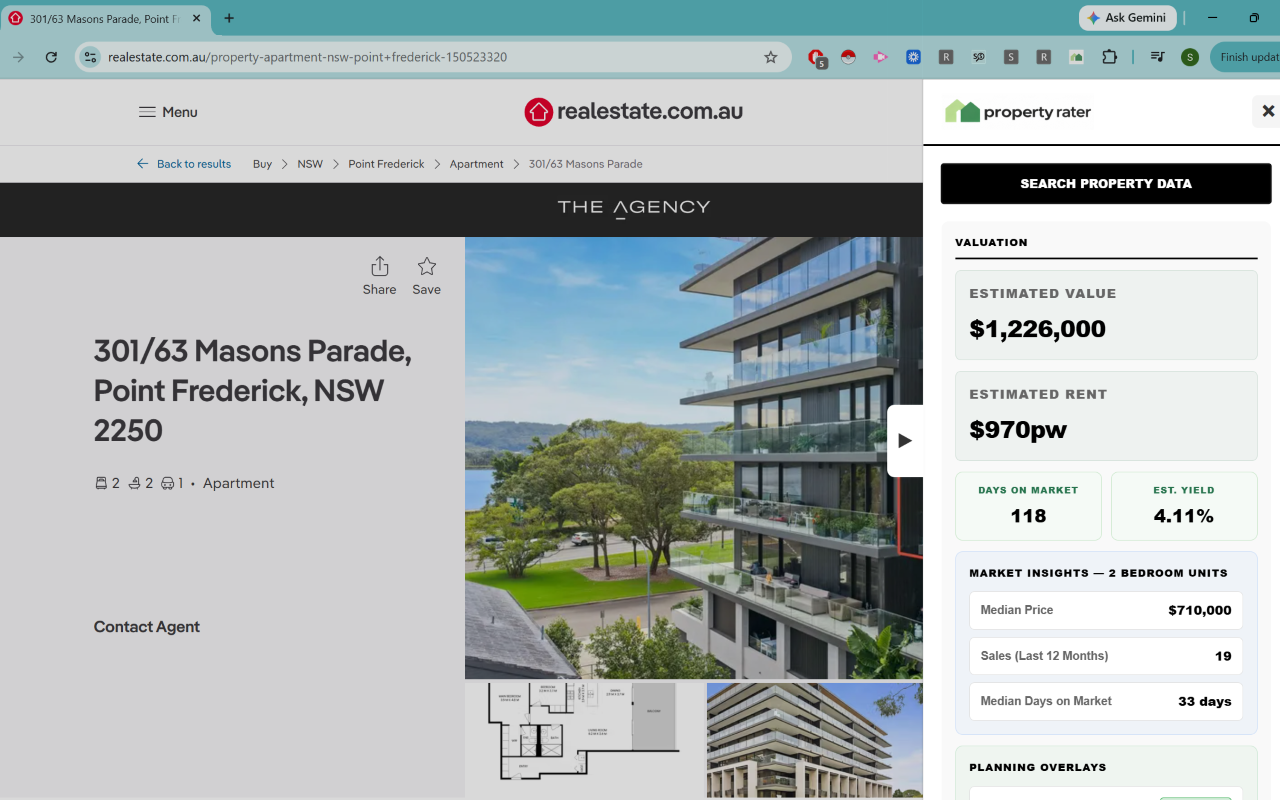Click the Median Price $710,000 row
Screen dimensions: 1280x800
click(1106, 610)
